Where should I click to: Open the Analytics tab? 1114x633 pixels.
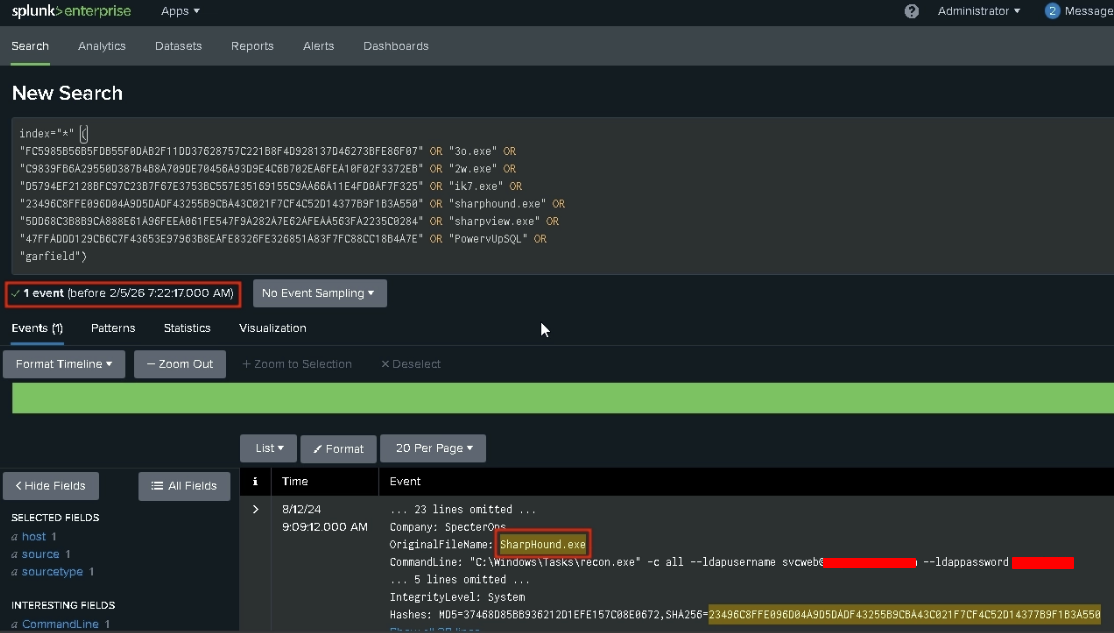102,46
